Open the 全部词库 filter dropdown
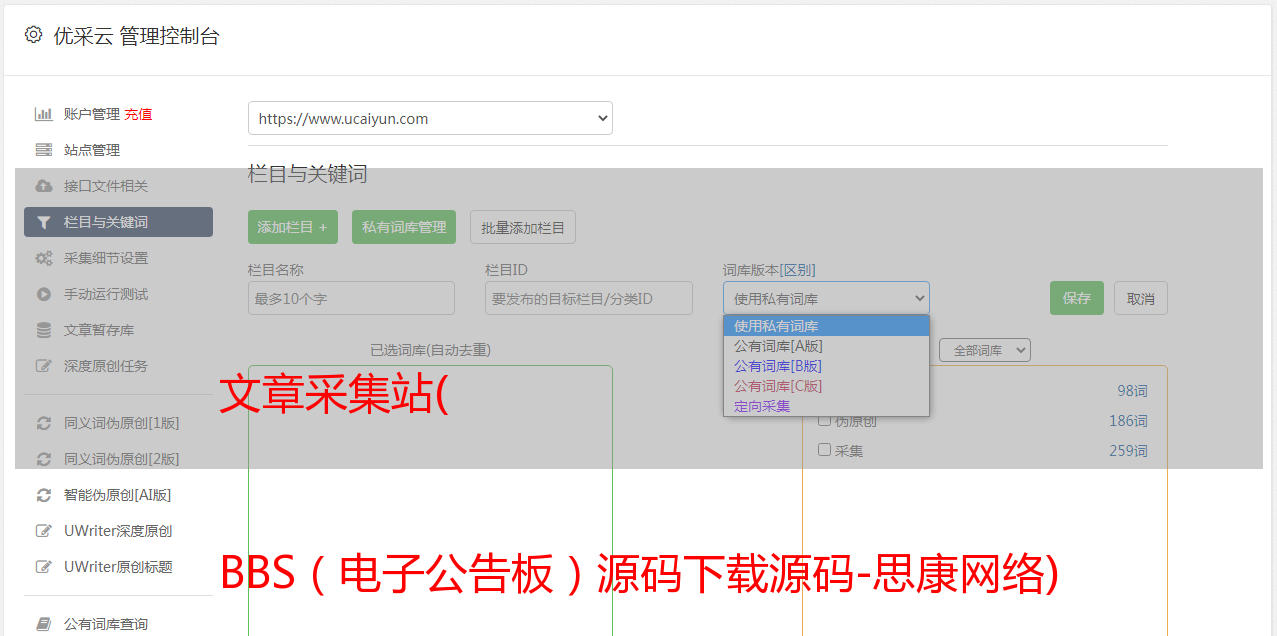This screenshot has width=1277, height=636. tap(985, 351)
